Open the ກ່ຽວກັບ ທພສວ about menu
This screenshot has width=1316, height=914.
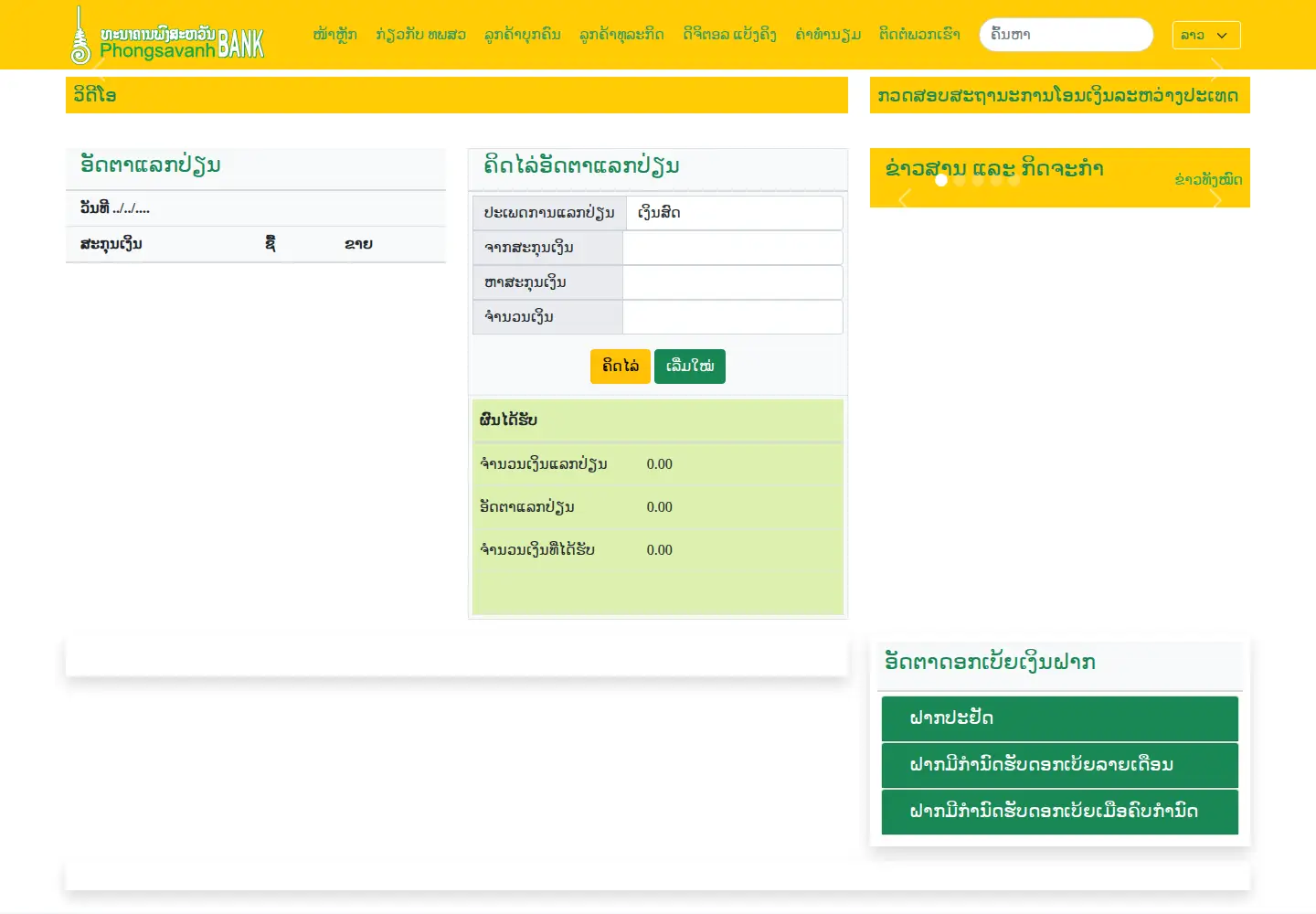pos(420,35)
